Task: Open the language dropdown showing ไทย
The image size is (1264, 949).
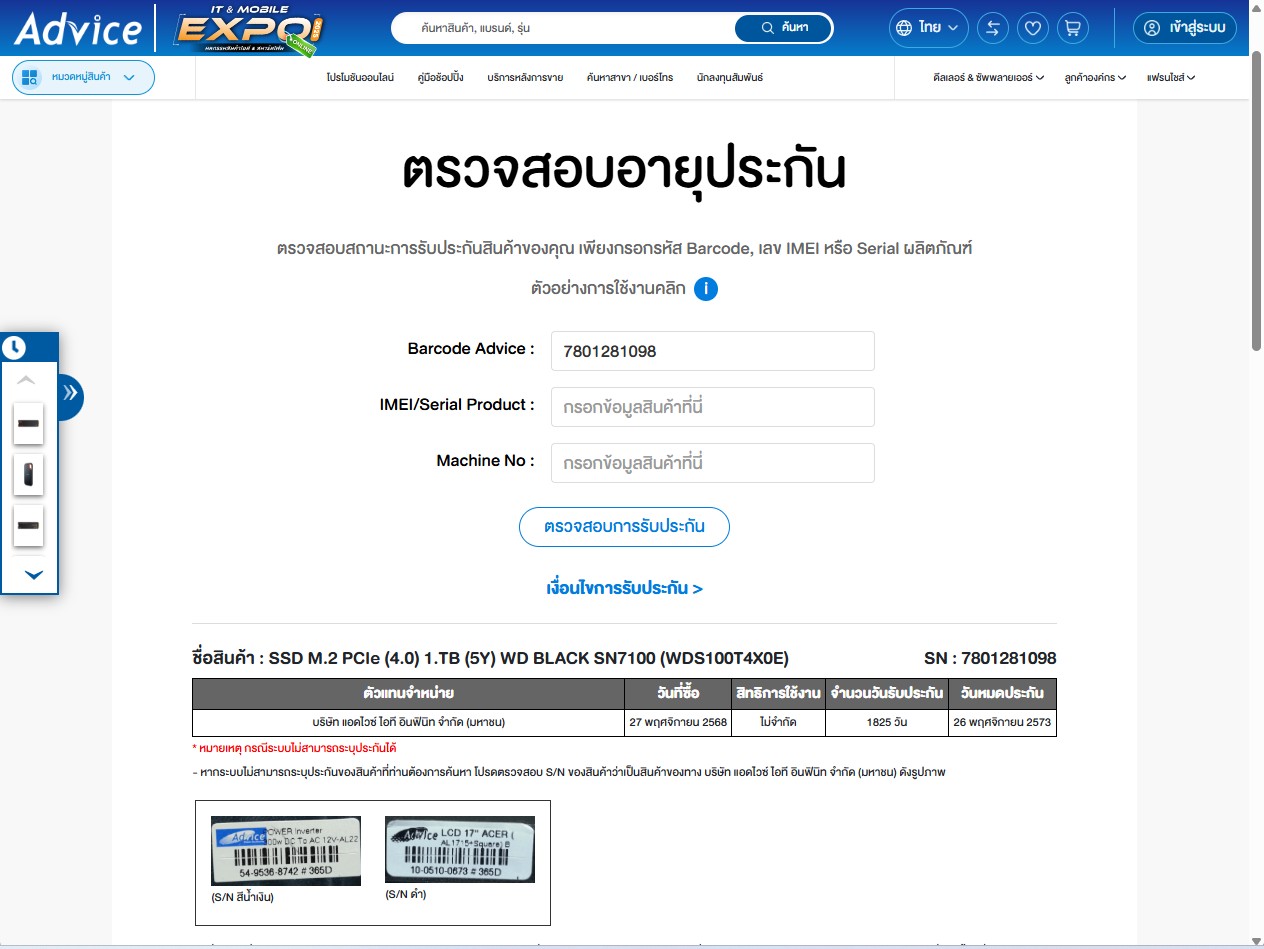Action: [928, 28]
